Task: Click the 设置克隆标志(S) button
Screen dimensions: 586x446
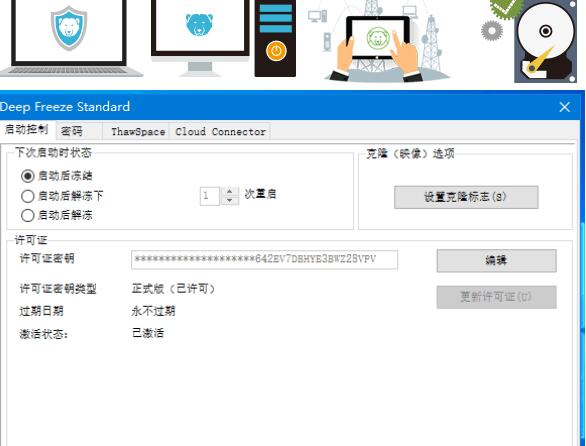Action: coord(466,197)
